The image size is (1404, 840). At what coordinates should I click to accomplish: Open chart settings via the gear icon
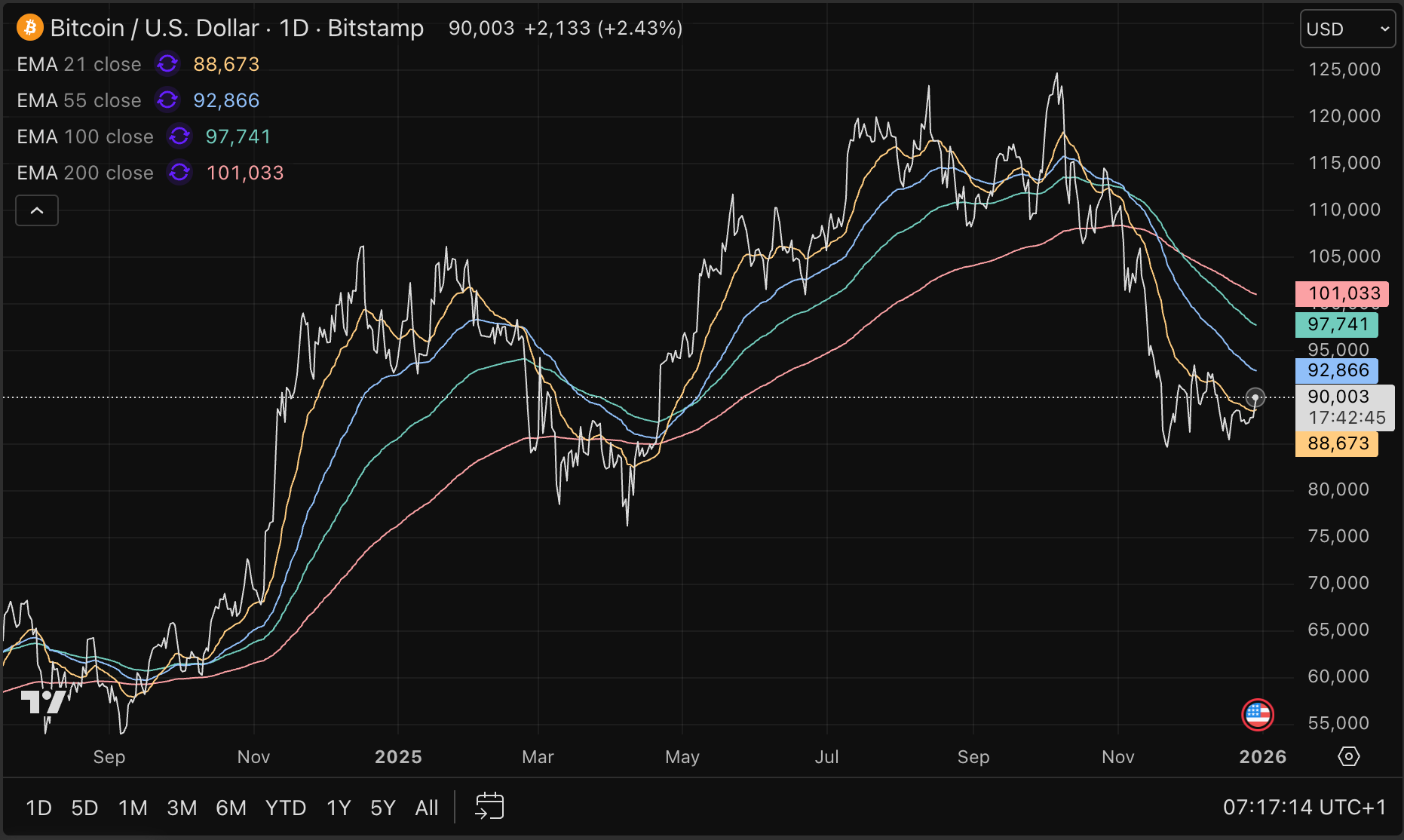1350,756
